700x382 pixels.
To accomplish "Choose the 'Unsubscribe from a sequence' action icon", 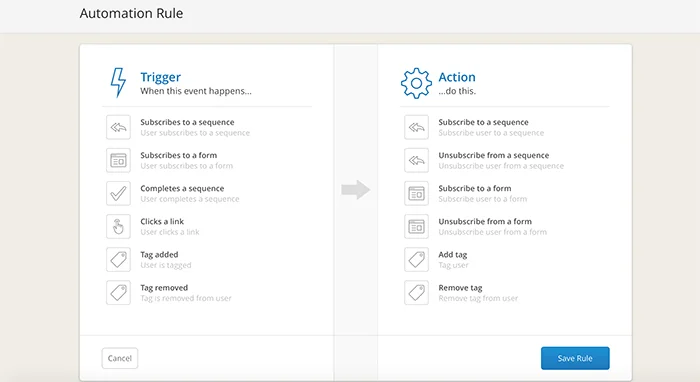I will point(417,160).
